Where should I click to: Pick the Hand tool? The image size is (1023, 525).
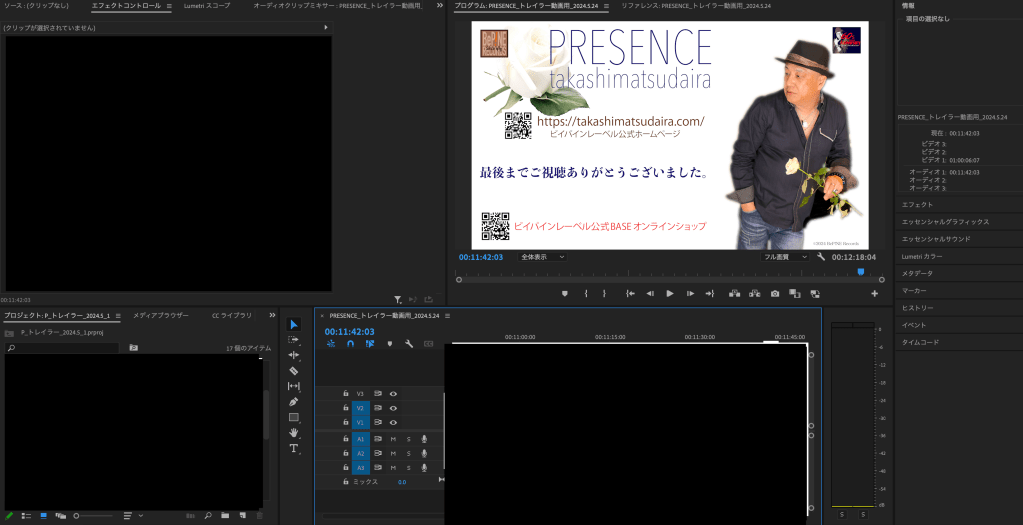pyautogui.click(x=294, y=432)
